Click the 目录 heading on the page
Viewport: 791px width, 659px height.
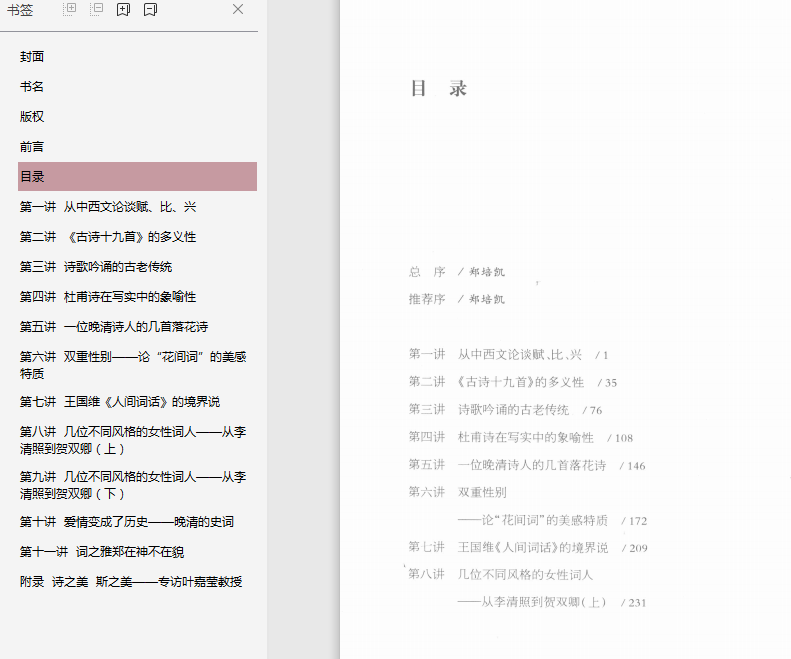coord(438,88)
